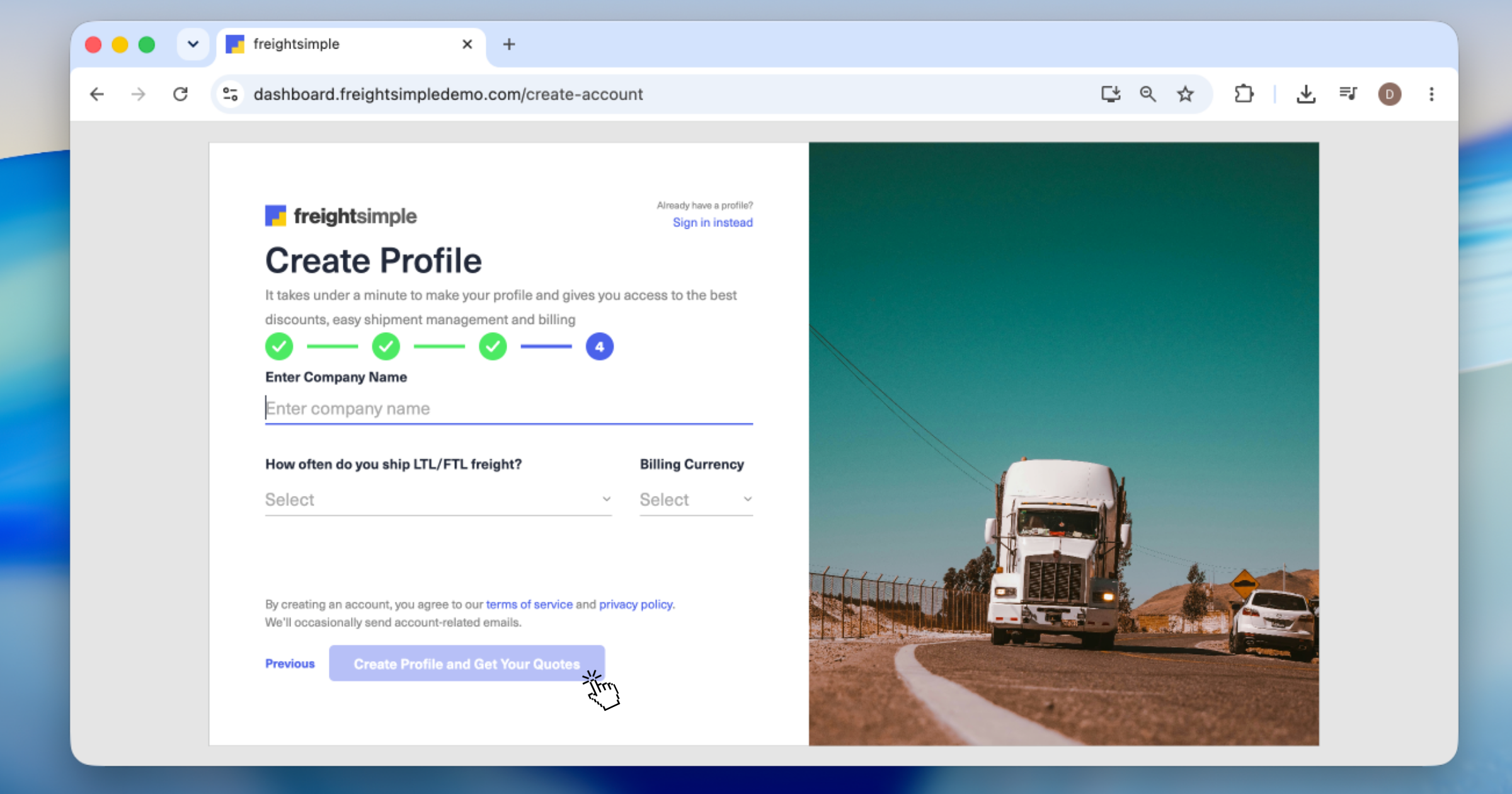Viewport: 1512px width, 794px height.
Task: Click the Sign in instead link
Action: (713, 222)
